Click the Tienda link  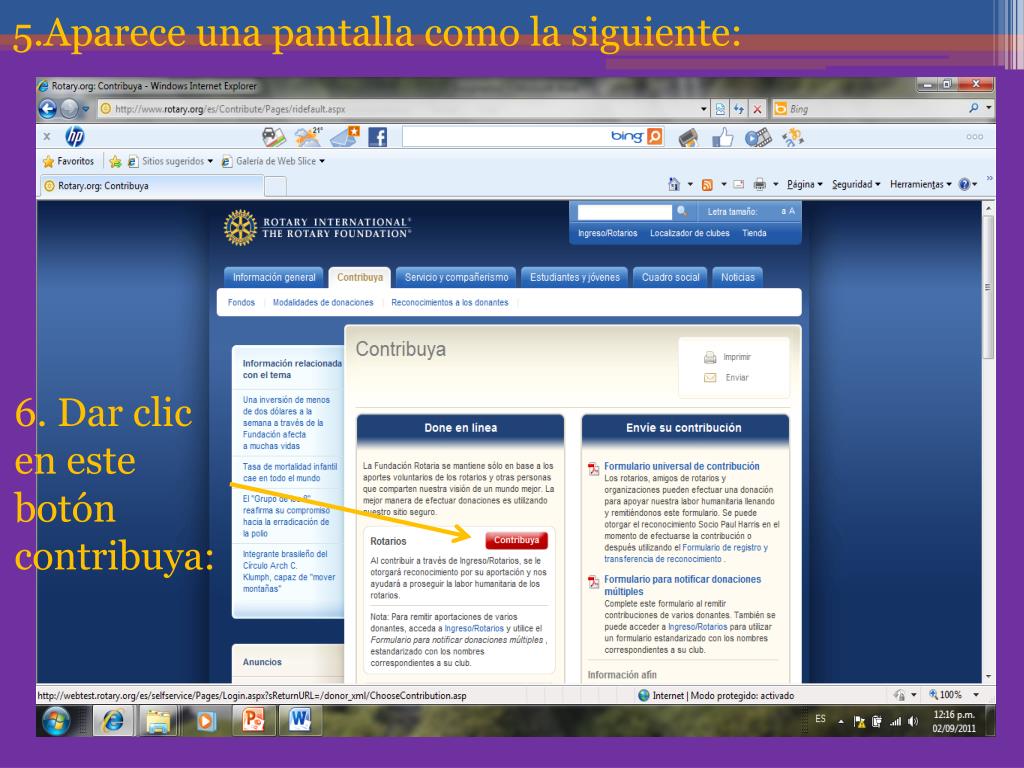(x=754, y=233)
